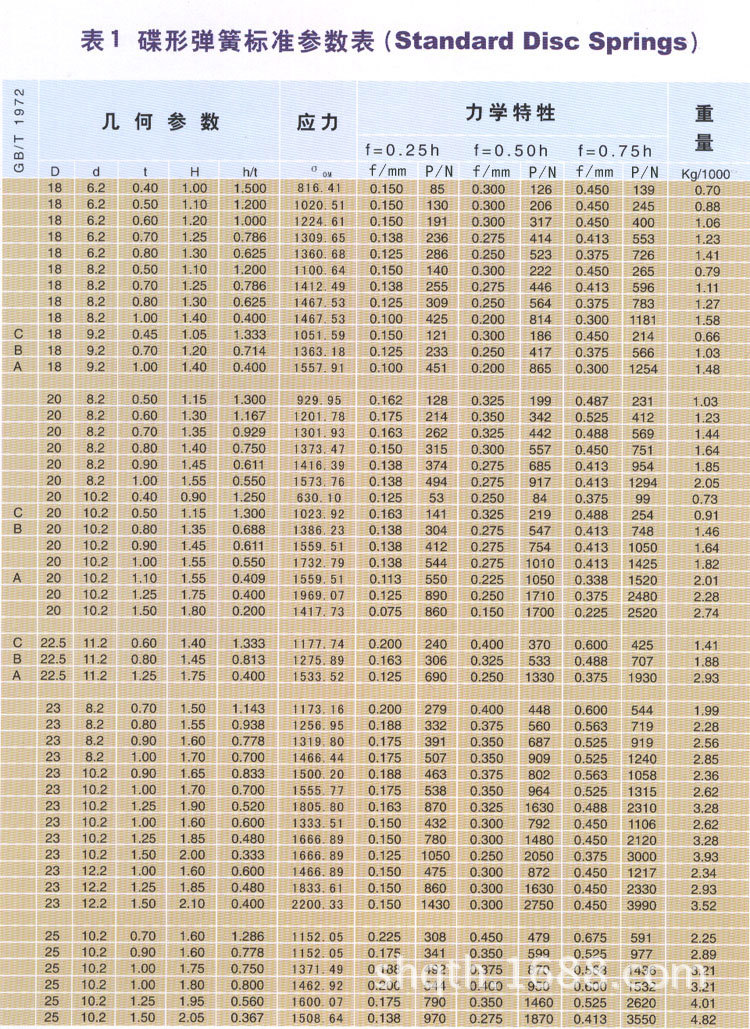Select the stress value '1508. 64'
The image size is (750, 1029).
[x=318, y=1019]
